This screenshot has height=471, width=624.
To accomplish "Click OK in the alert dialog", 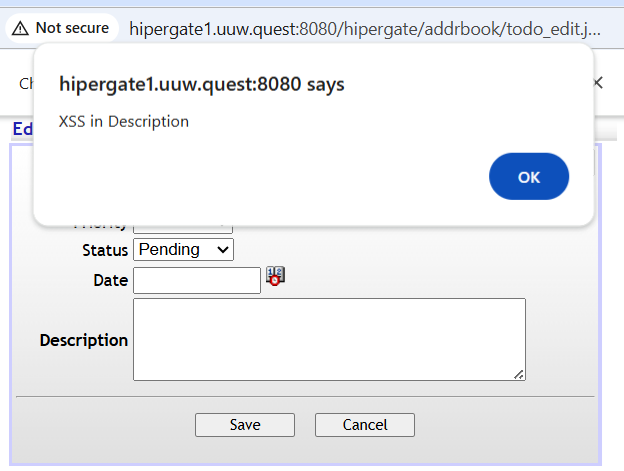I will (x=529, y=177).
